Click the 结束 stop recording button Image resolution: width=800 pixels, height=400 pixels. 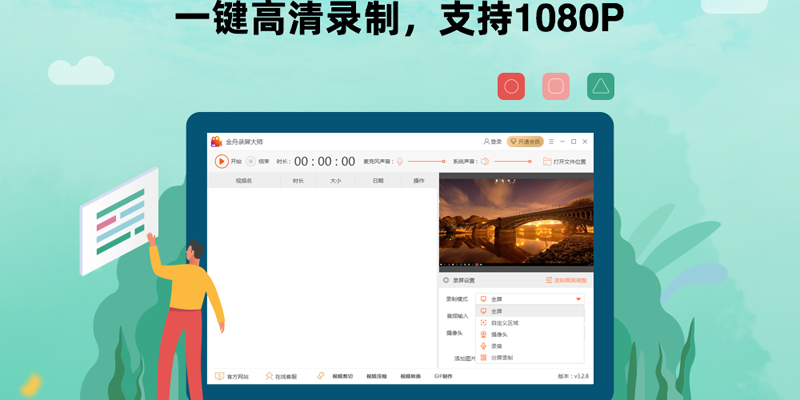251,161
